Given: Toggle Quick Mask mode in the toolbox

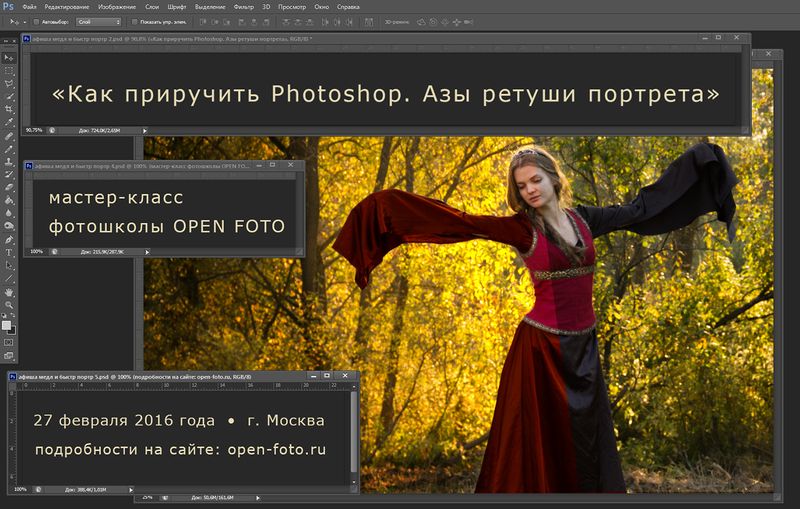Looking at the screenshot, I should [x=9, y=342].
